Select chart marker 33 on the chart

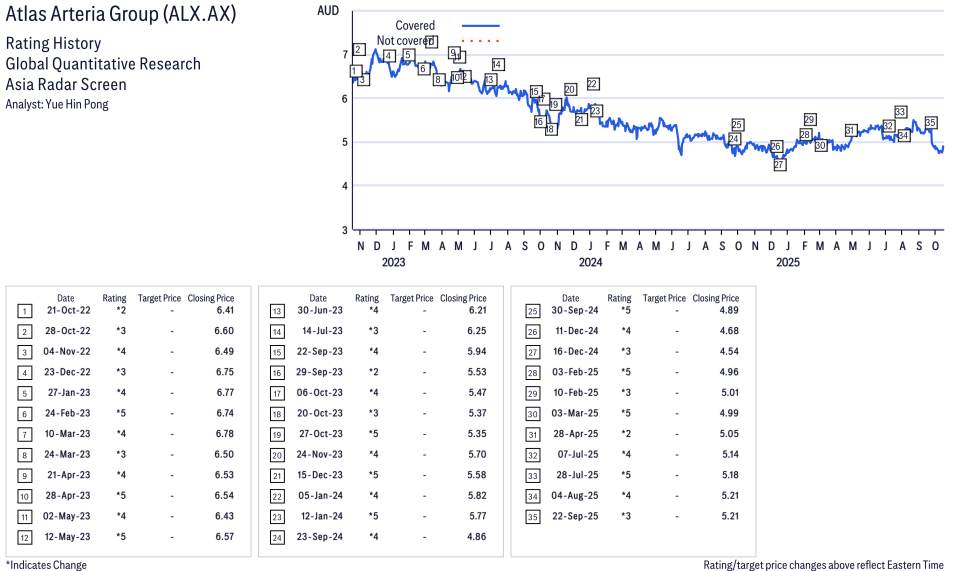click(x=900, y=112)
